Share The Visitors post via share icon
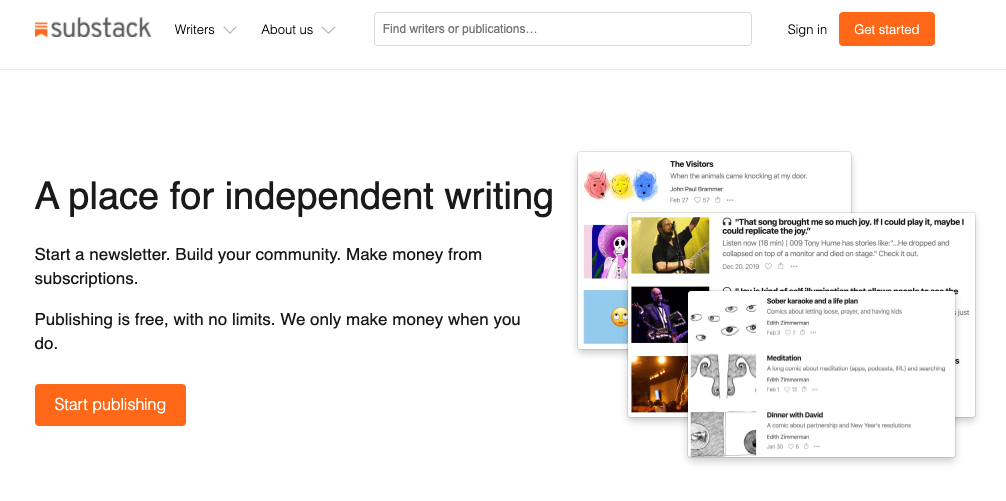The width and height of the screenshot is (1006, 501). (x=718, y=200)
